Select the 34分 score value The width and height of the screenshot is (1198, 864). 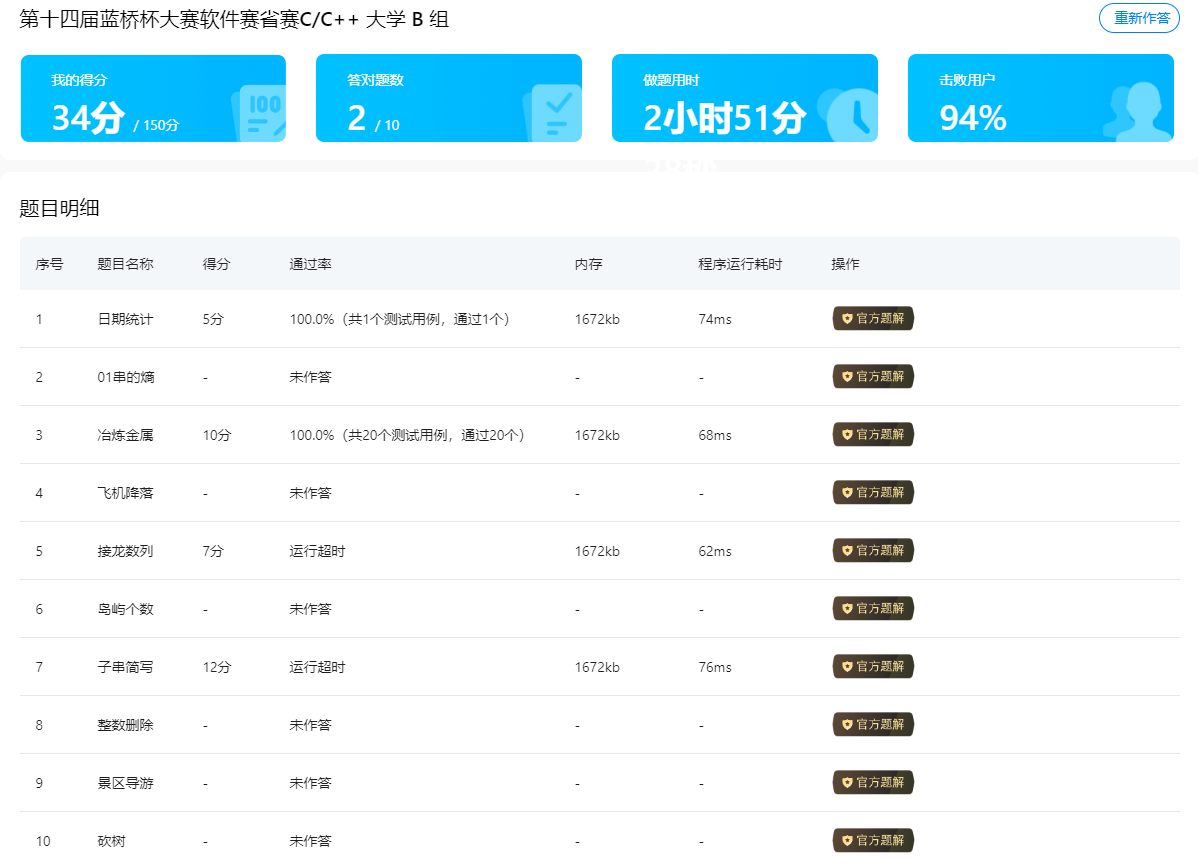(x=88, y=118)
